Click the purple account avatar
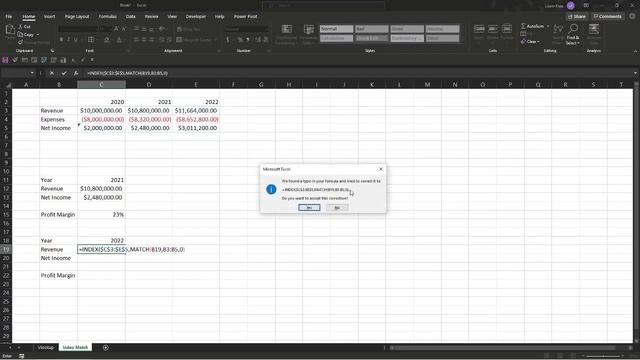Screen dimensions: 640x360 point(571,6)
